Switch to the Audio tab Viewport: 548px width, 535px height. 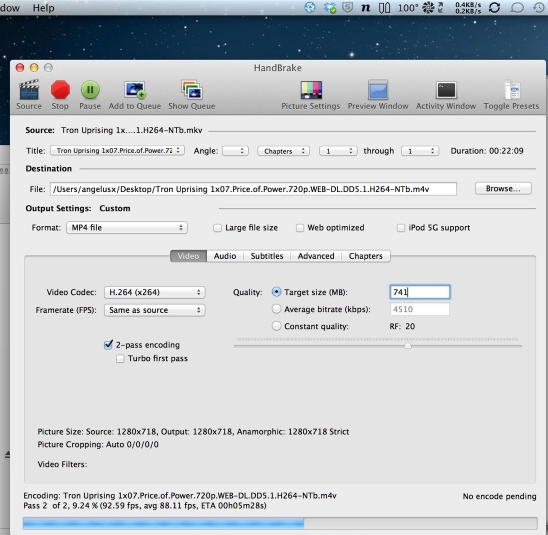pos(225,256)
